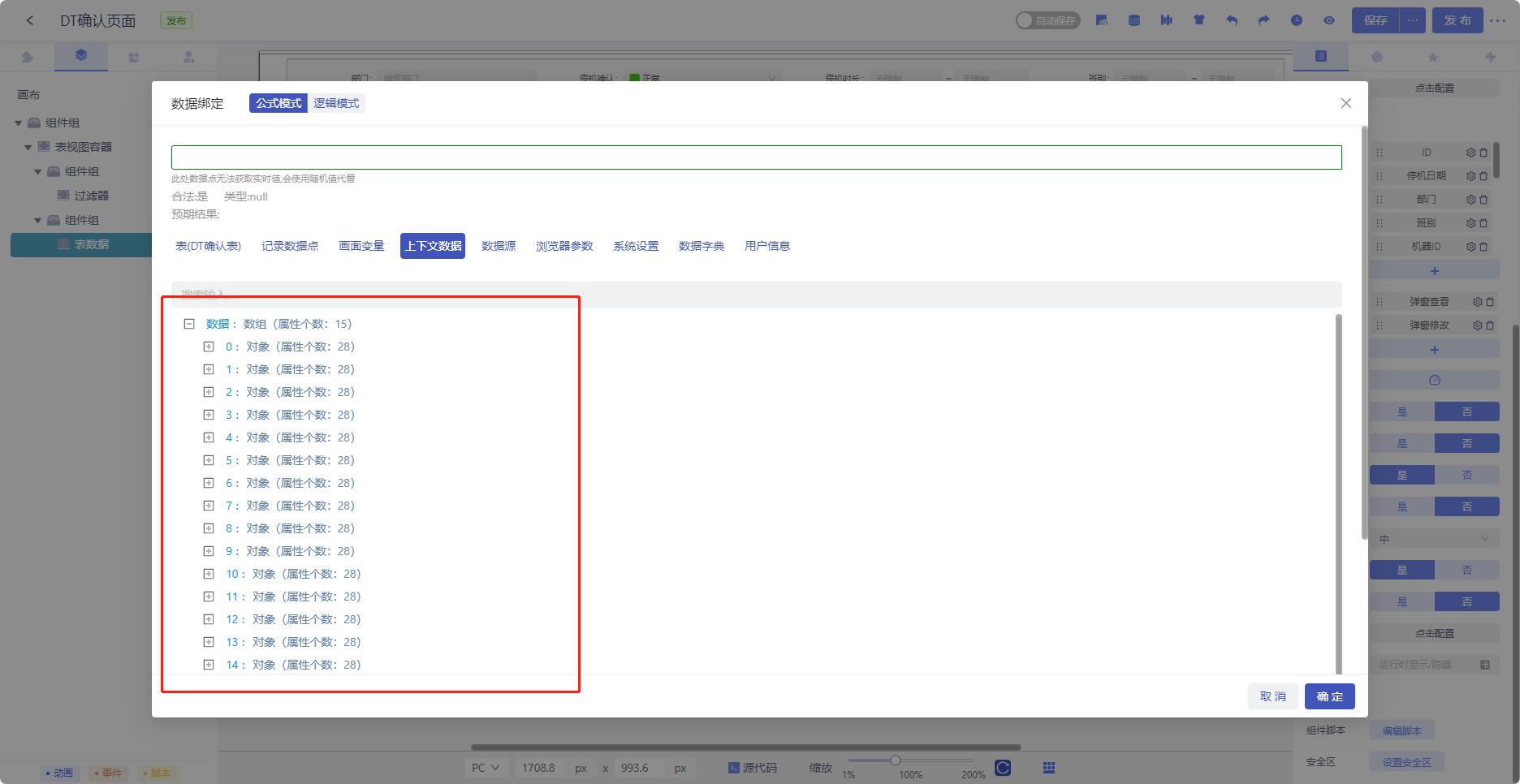Collapse the 数据 array root node
1520x784 pixels.
coord(189,324)
